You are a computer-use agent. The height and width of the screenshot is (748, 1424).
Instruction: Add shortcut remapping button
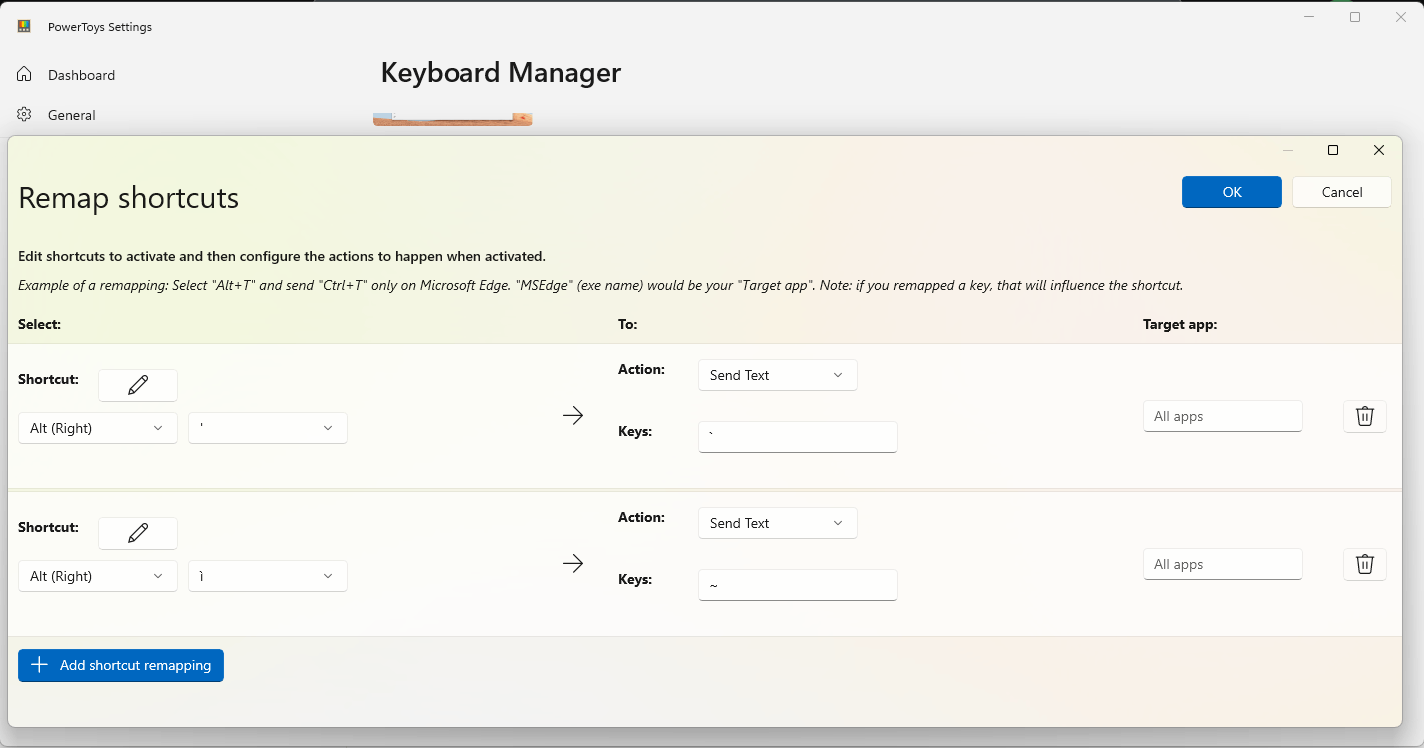point(121,665)
